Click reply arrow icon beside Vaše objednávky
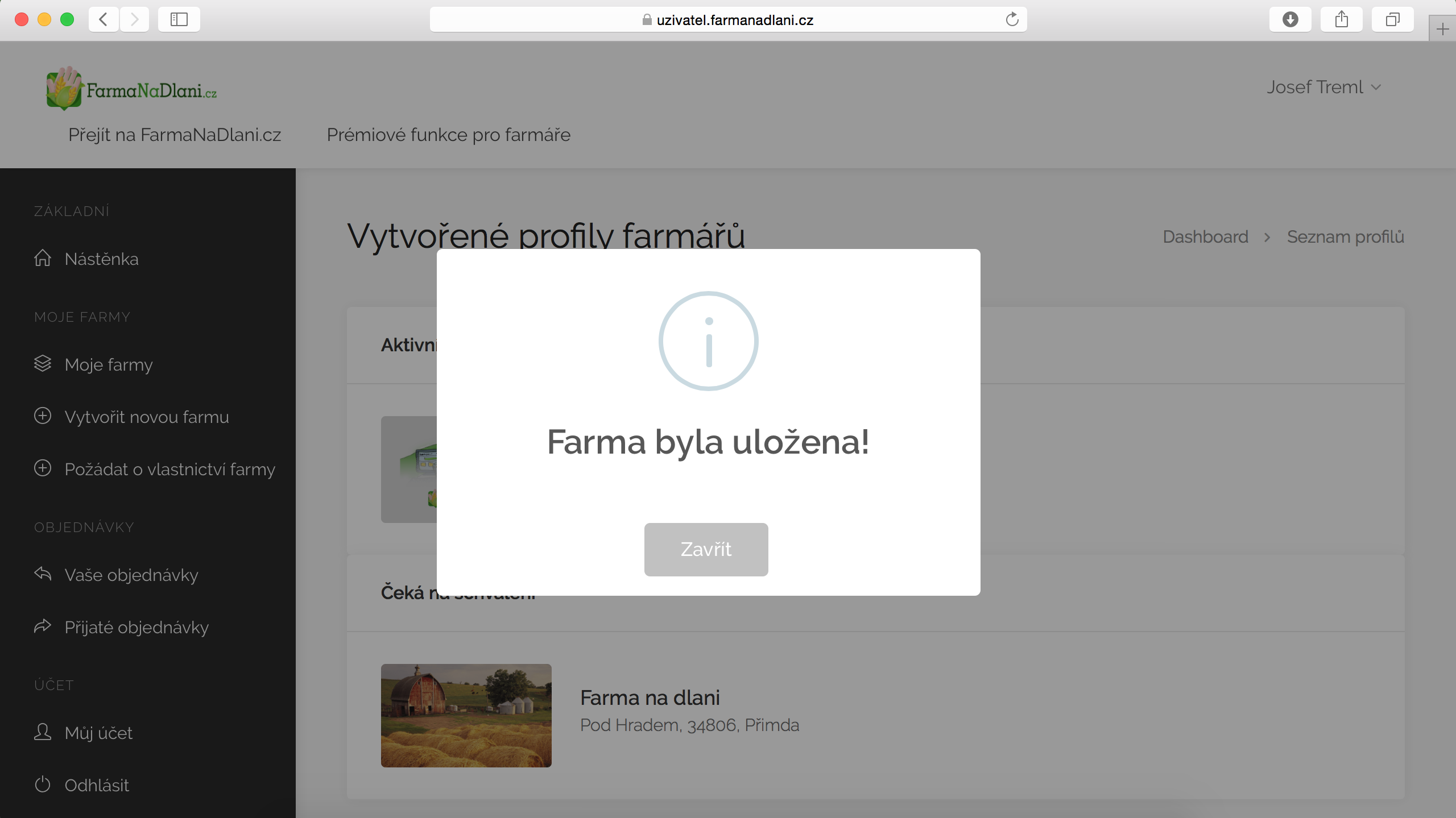The height and width of the screenshot is (818, 1456). (43, 574)
